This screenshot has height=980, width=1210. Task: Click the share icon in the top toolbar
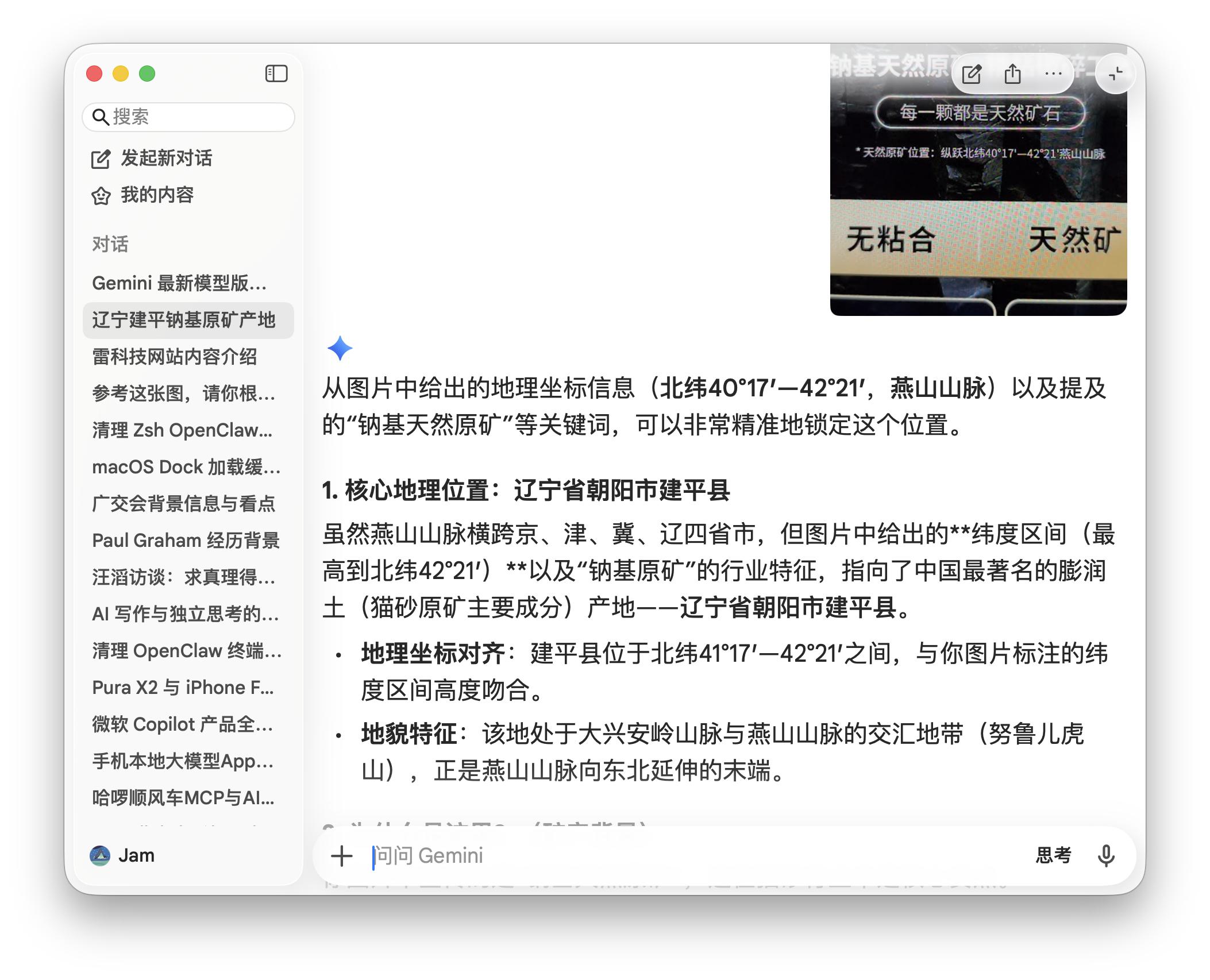1012,74
